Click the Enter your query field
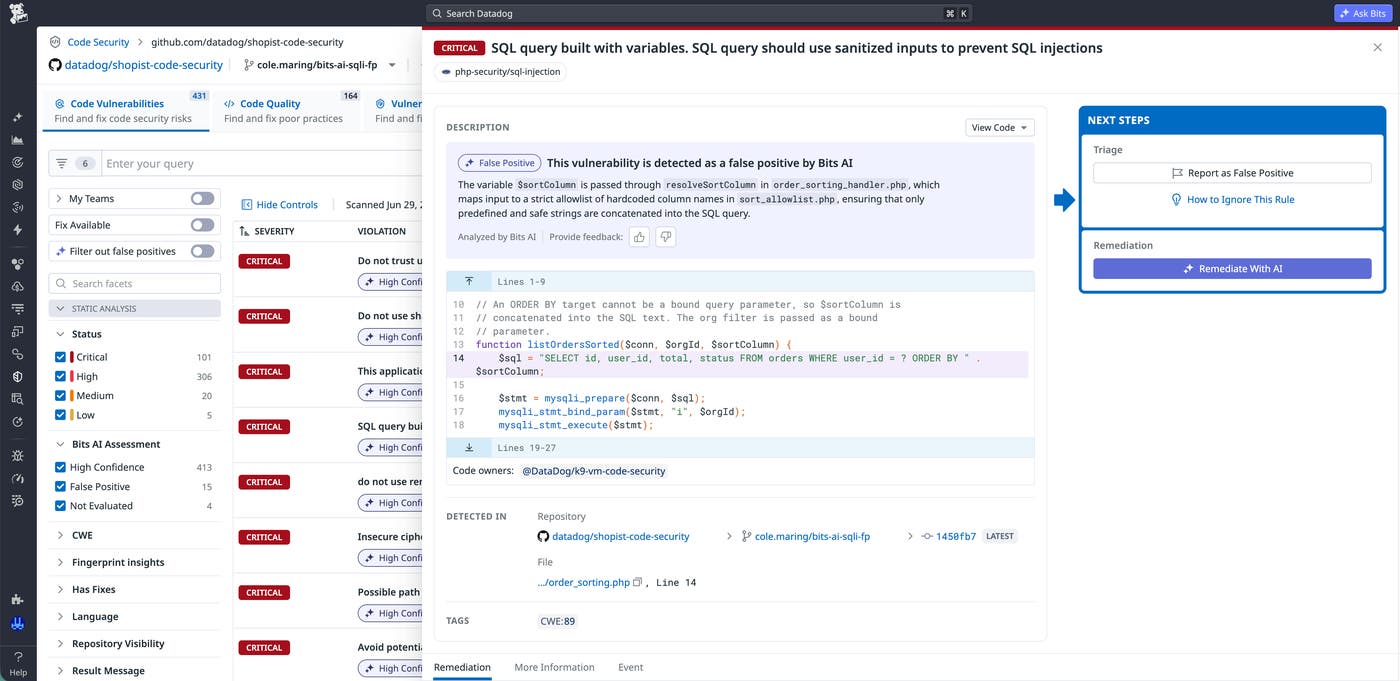 (262, 163)
